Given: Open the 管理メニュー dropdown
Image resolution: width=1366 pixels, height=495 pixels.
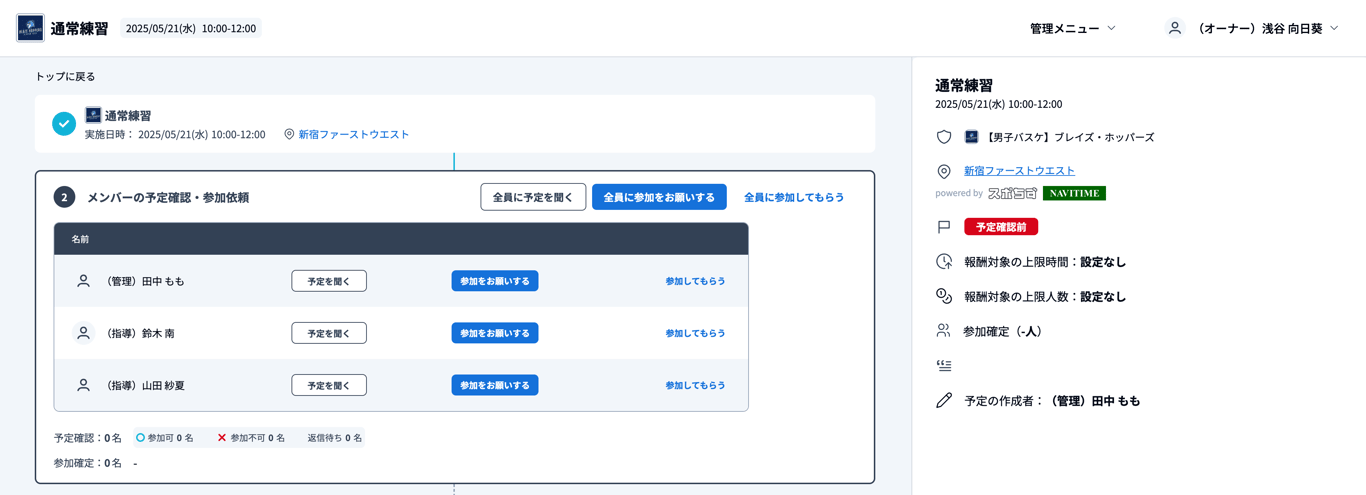Looking at the screenshot, I should [1073, 28].
